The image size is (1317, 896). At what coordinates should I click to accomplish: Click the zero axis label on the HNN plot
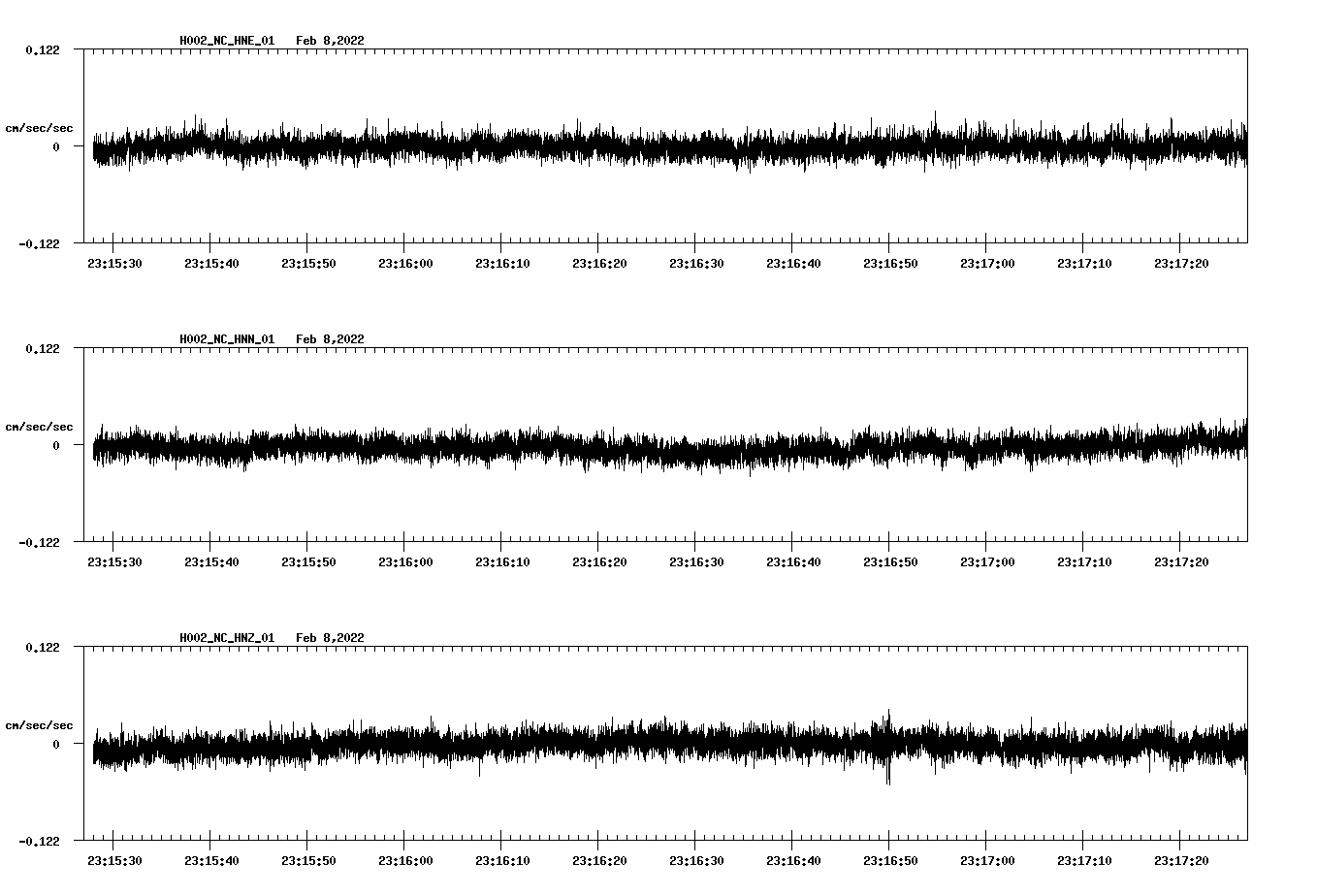pos(56,445)
